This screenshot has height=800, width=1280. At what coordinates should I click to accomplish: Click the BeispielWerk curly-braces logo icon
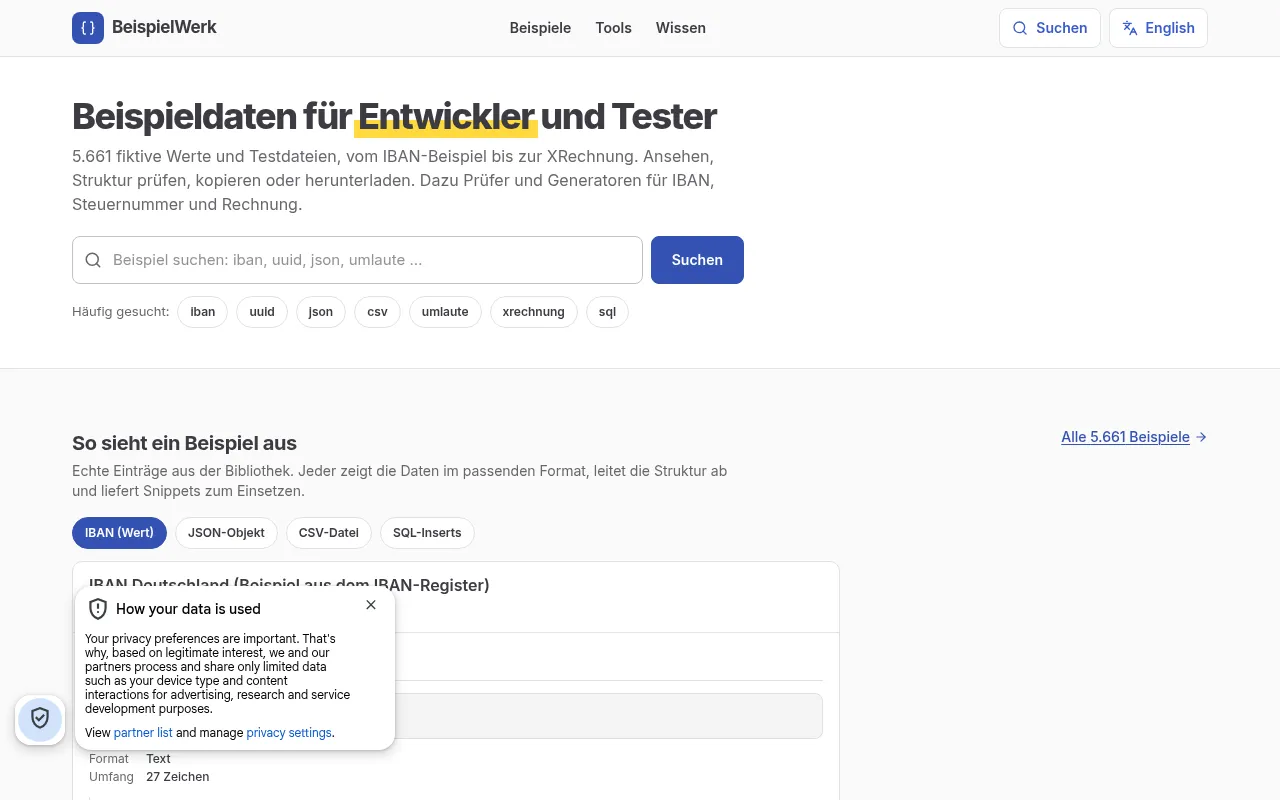click(x=88, y=28)
